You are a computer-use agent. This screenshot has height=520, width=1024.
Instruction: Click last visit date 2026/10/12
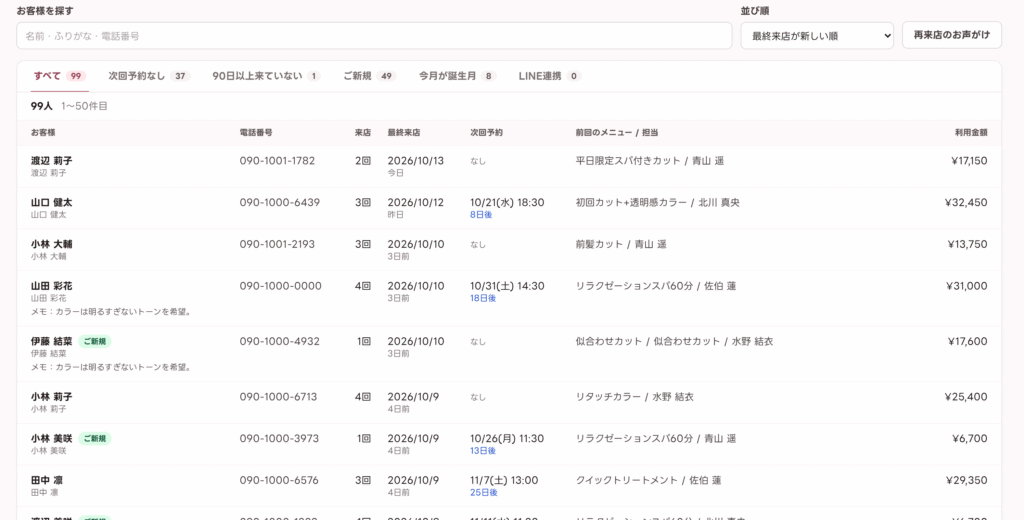tap(416, 203)
